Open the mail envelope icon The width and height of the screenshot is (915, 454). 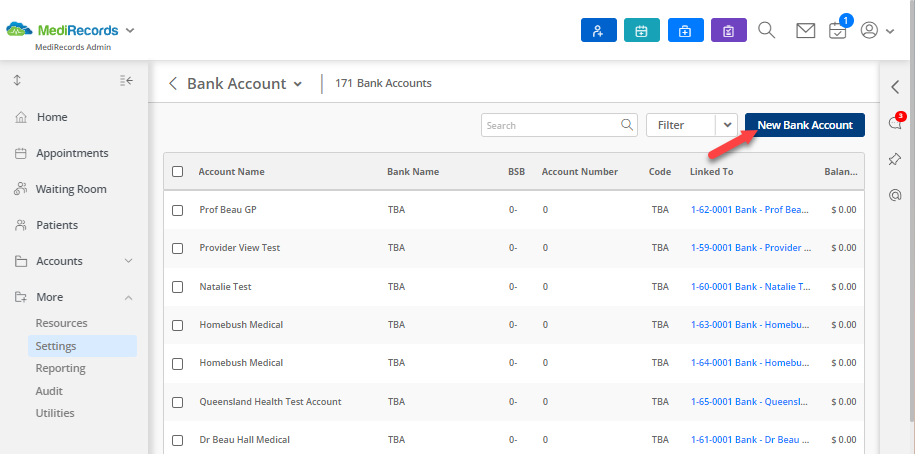click(805, 30)
